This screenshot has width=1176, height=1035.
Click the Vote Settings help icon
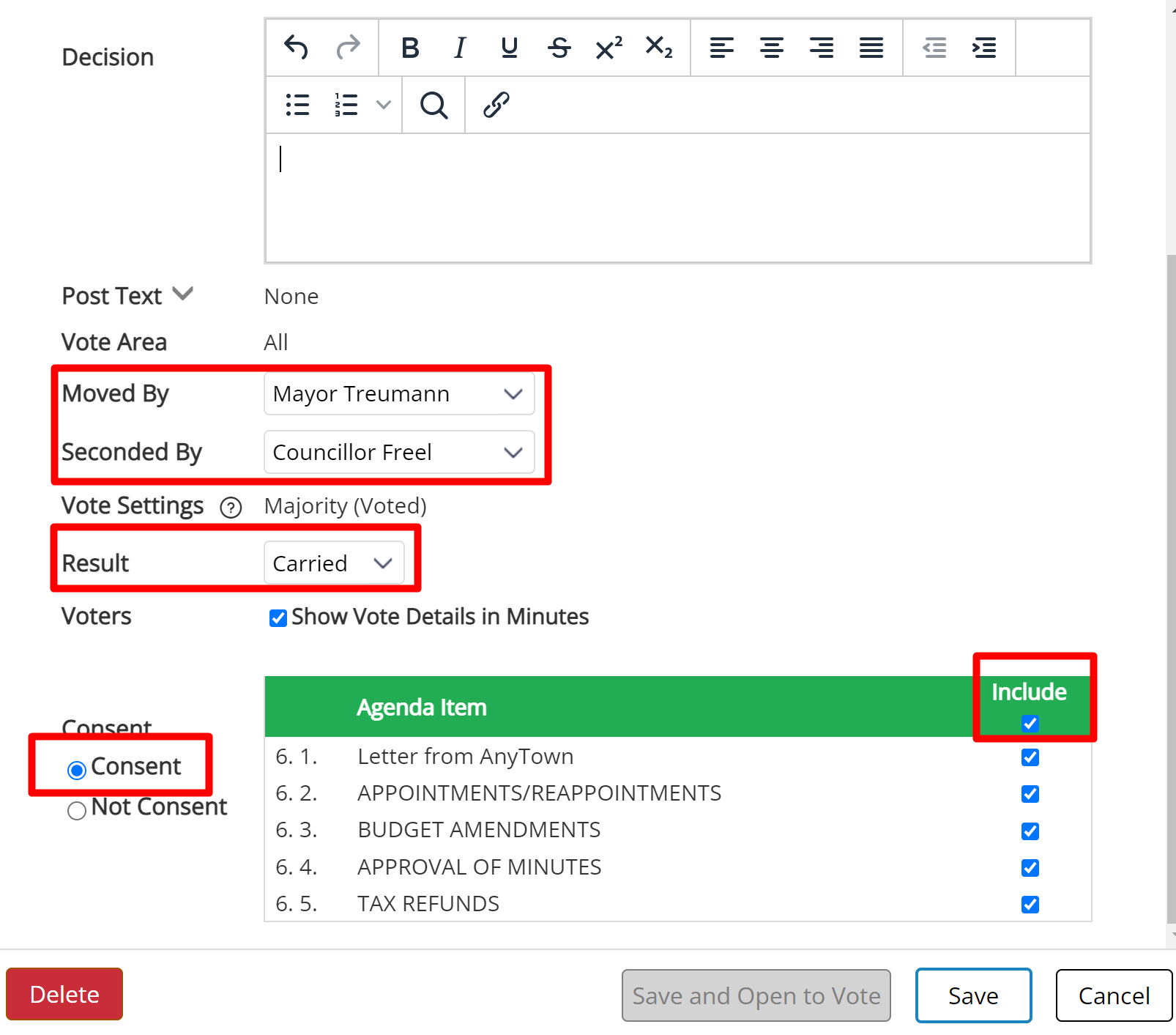click(231, 508)
